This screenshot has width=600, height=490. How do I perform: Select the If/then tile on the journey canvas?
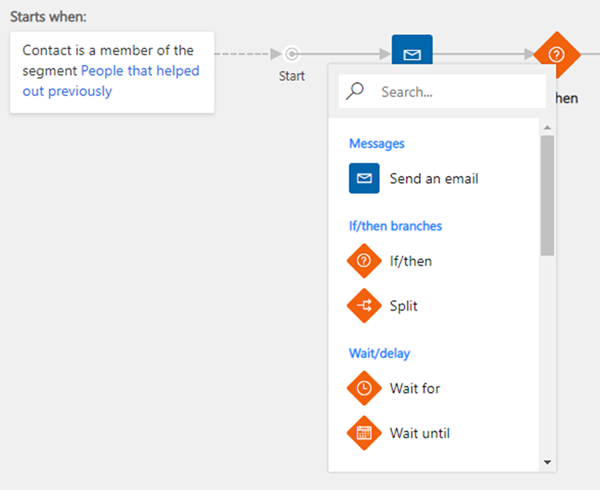(x=556, y=54)
